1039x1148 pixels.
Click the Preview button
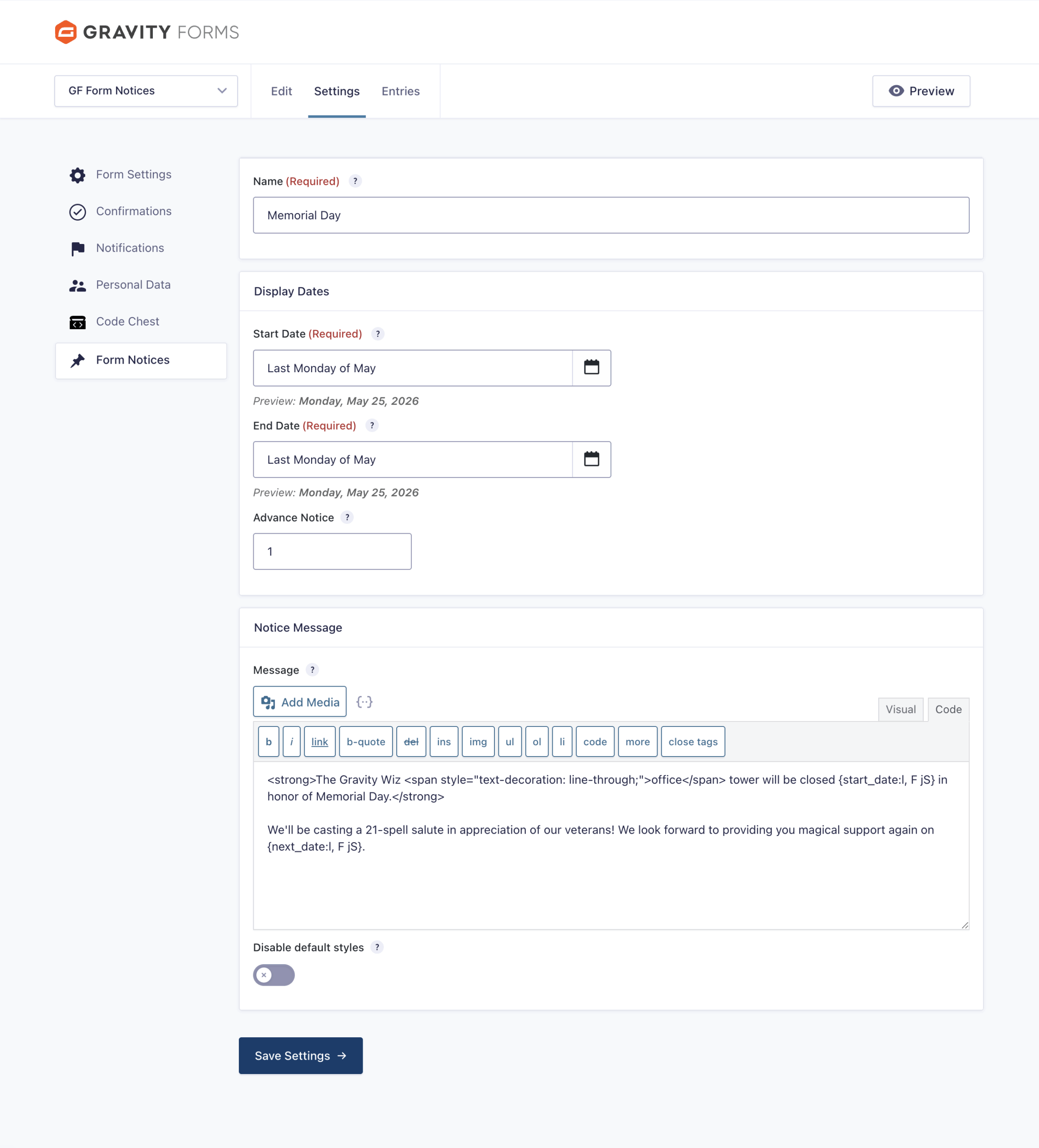coord(921,91)
